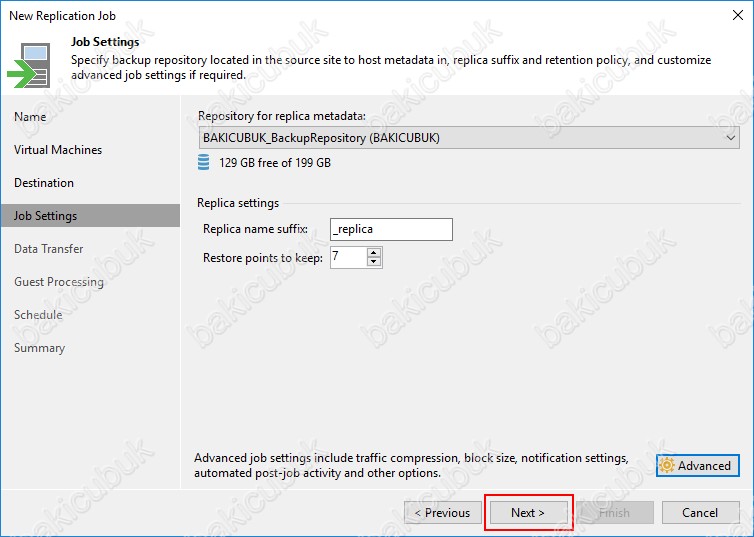This screenshot has height=537, width=754.
Task: Click the replication job wizard icon
Action: click(x=28, y=65)
